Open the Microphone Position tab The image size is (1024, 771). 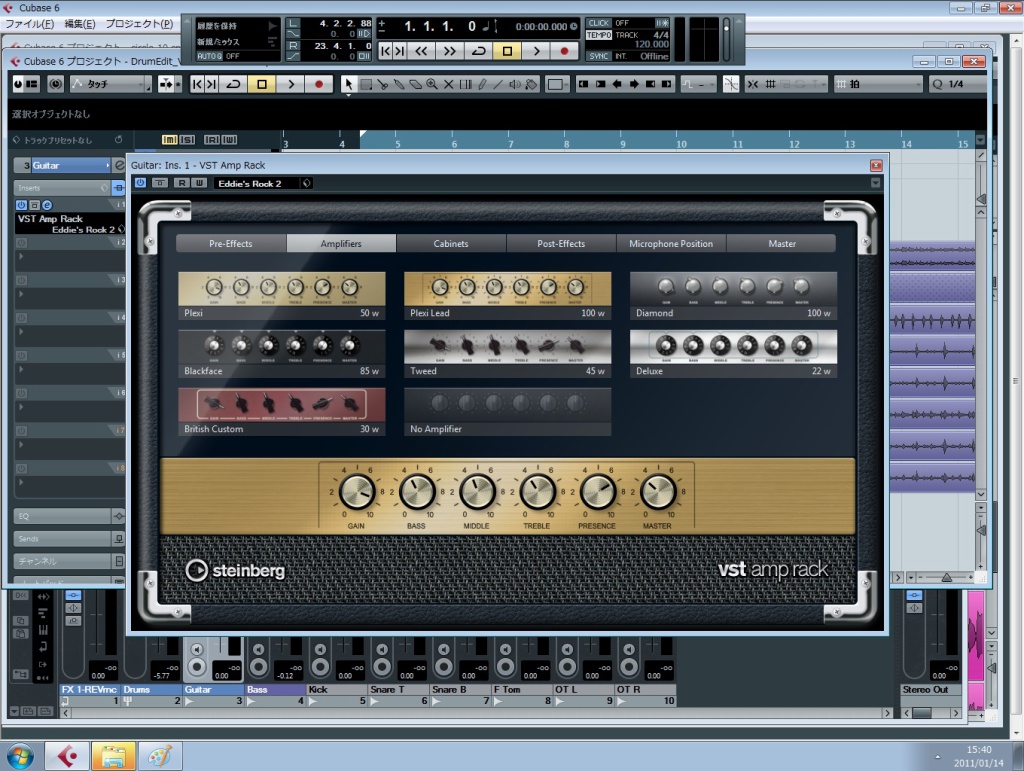[671, 243]
